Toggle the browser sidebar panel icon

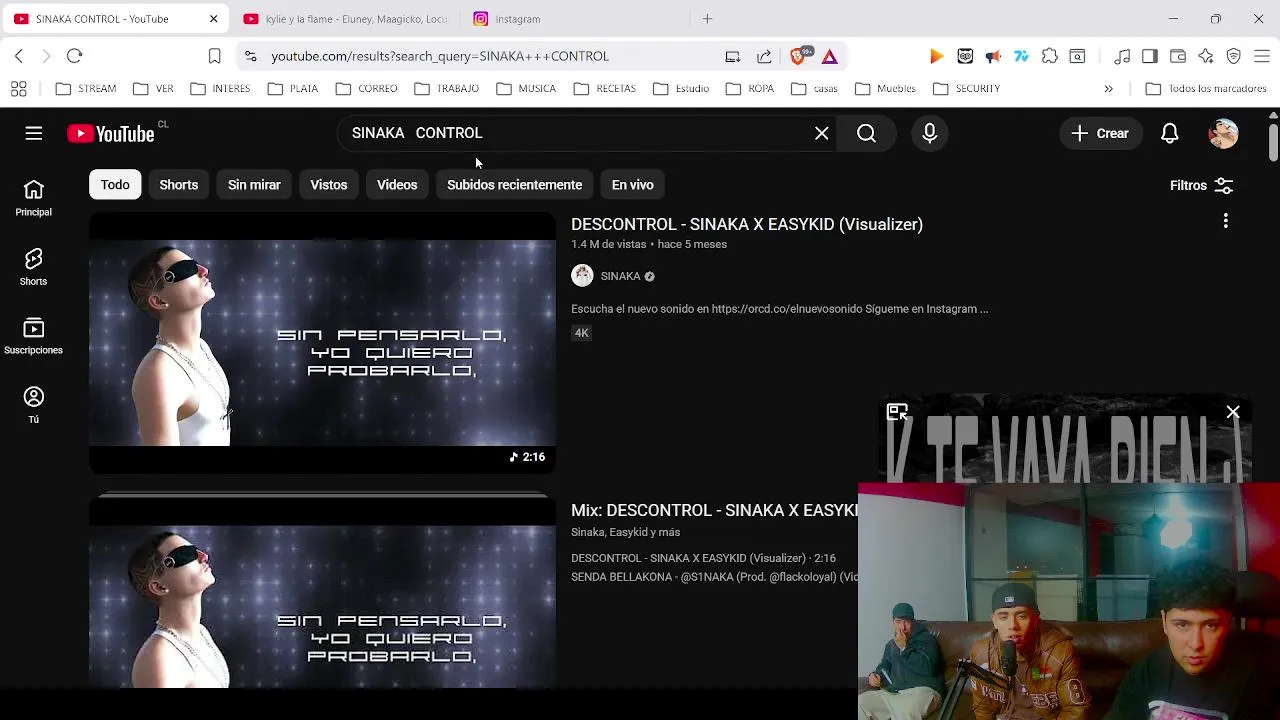[x=1150, y=56]
